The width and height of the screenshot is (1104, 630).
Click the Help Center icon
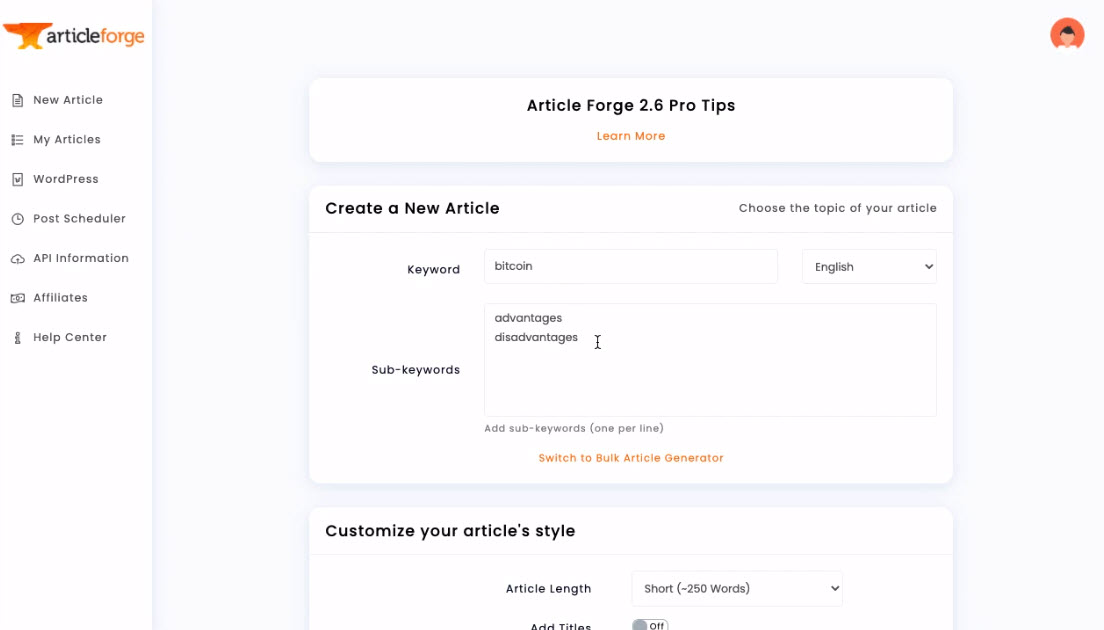17,338
